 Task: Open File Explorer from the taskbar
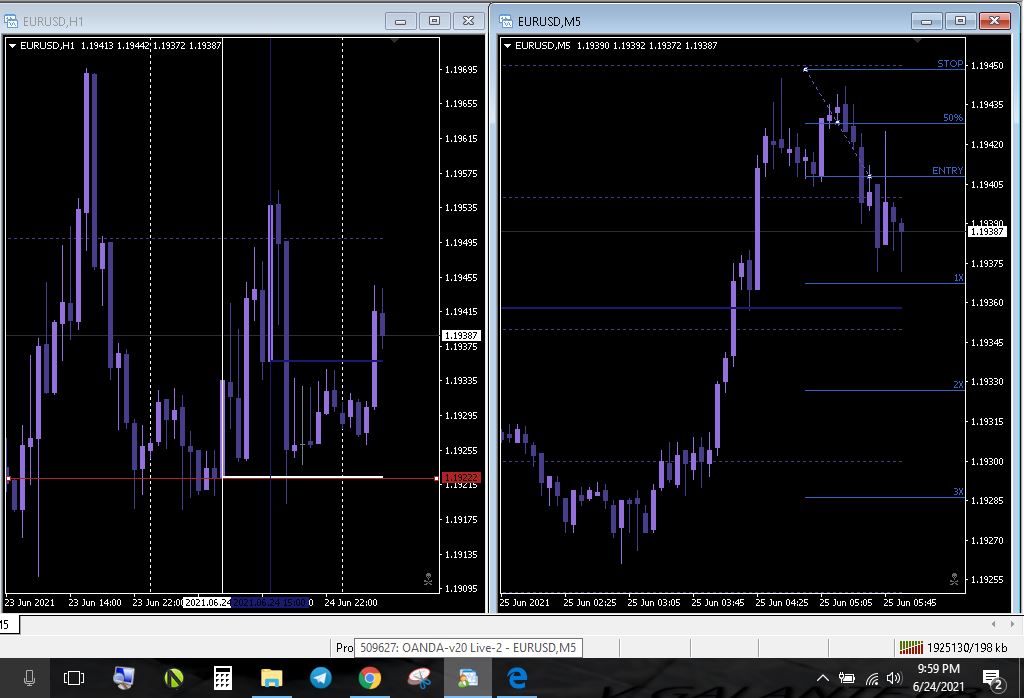(x=271, y=678)
